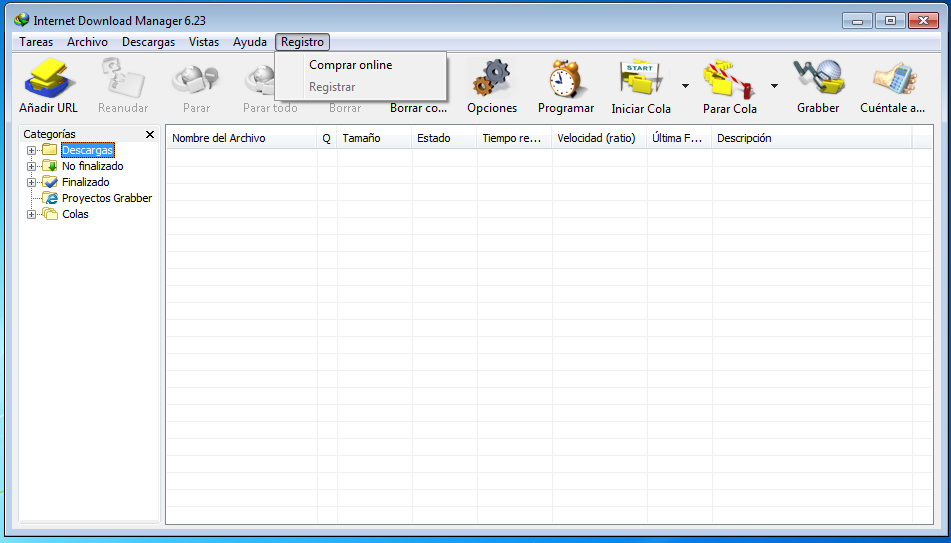Viewport: 951px width, 543px height.
Task: Click the Añadir URL toolbar icon
Action: click(49, 78)
